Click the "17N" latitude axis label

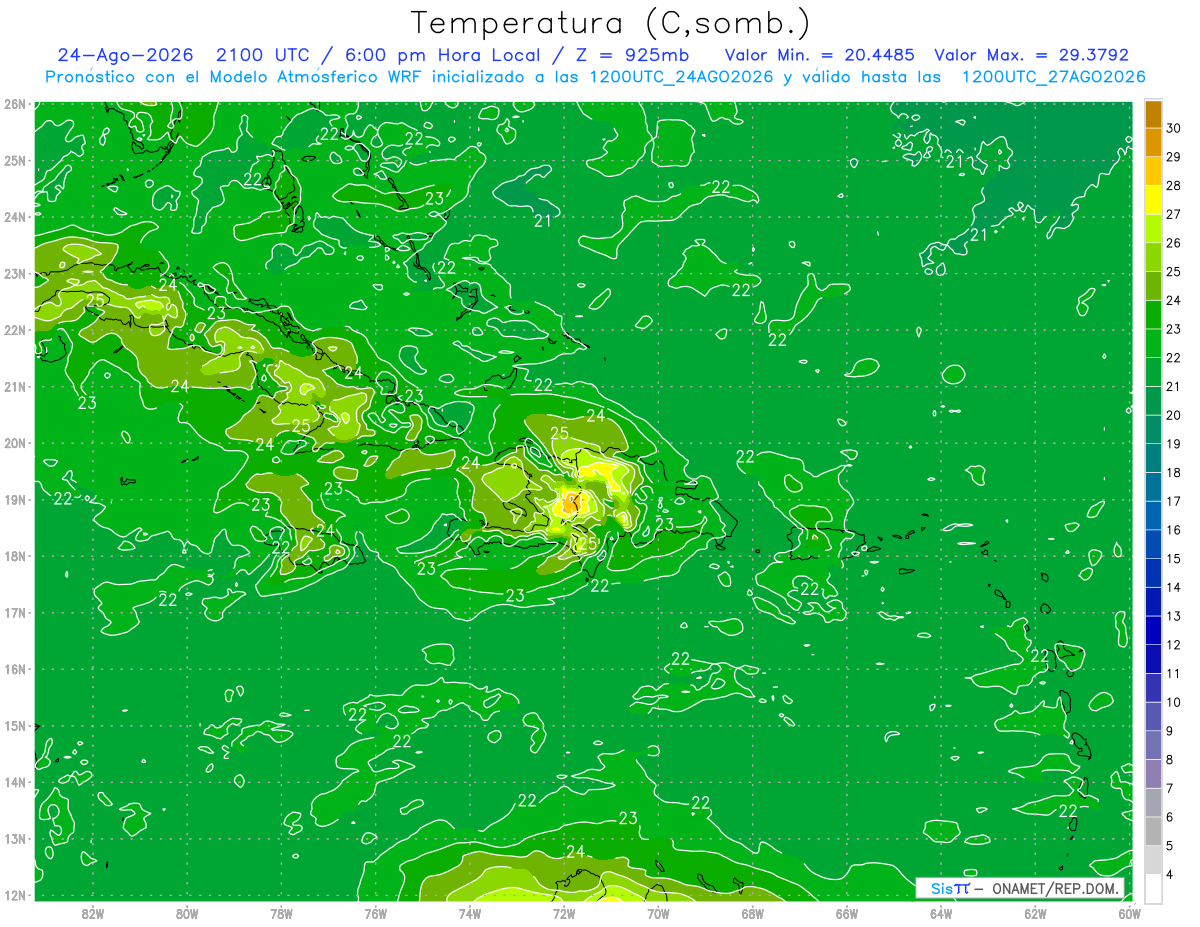coord(15,613)
